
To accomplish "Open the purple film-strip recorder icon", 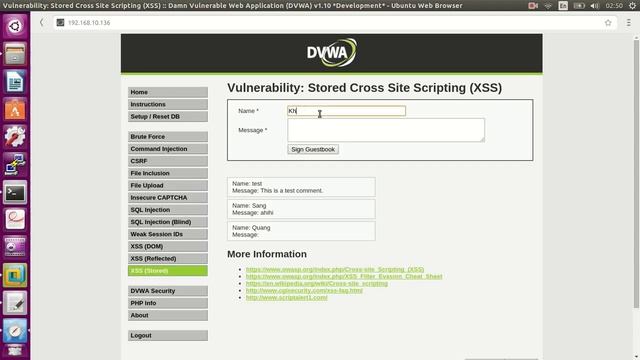I will [x=15, y=247].
